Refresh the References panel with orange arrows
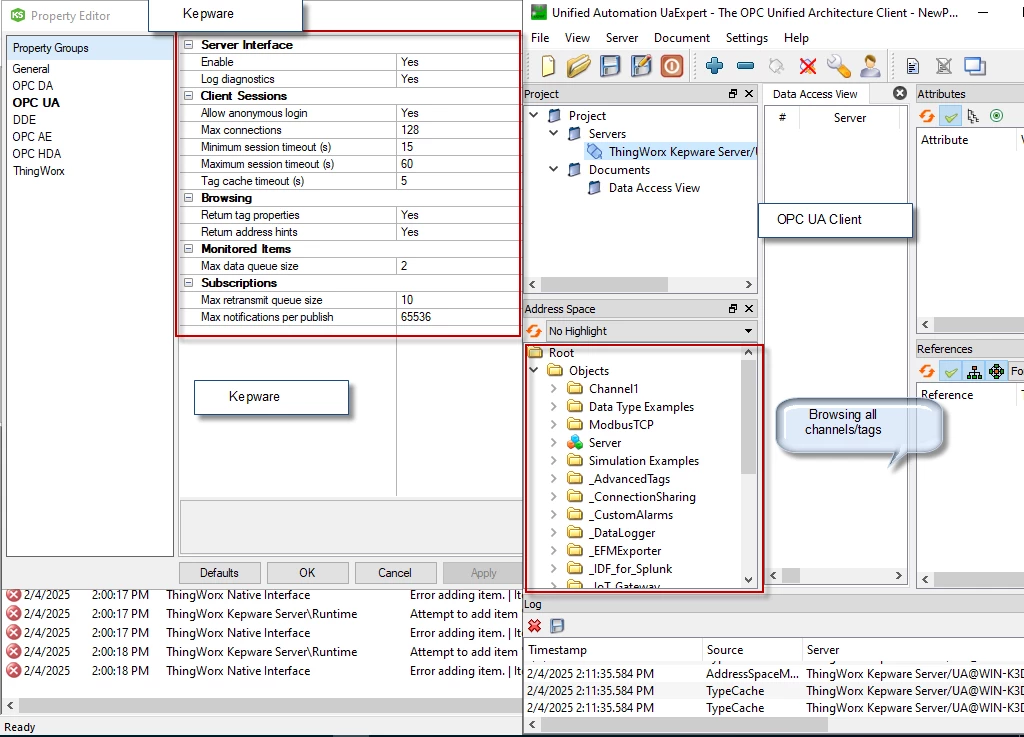 pyautogui.click(x=927, y=371)
